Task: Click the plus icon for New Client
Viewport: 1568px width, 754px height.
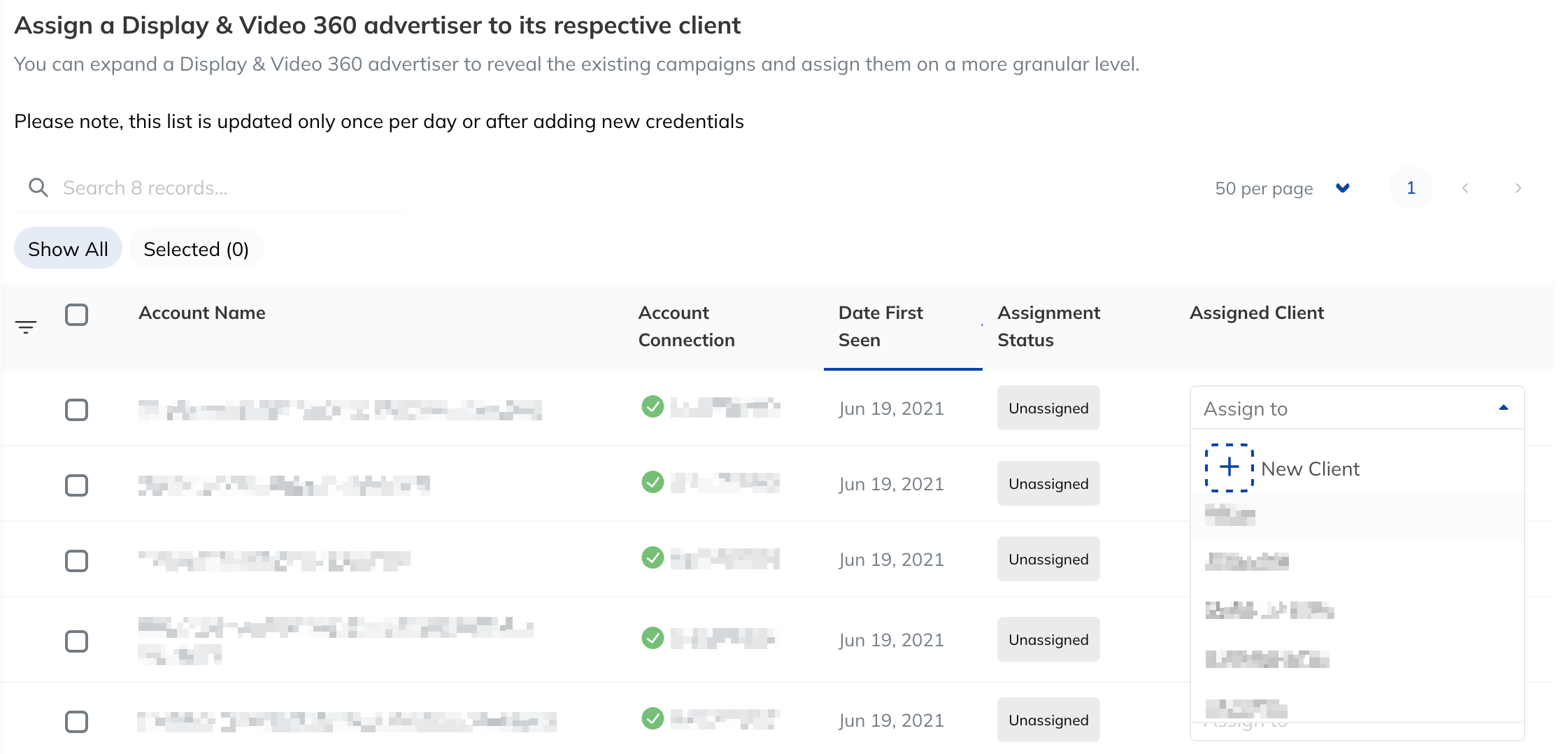Action: (1229, 467)
